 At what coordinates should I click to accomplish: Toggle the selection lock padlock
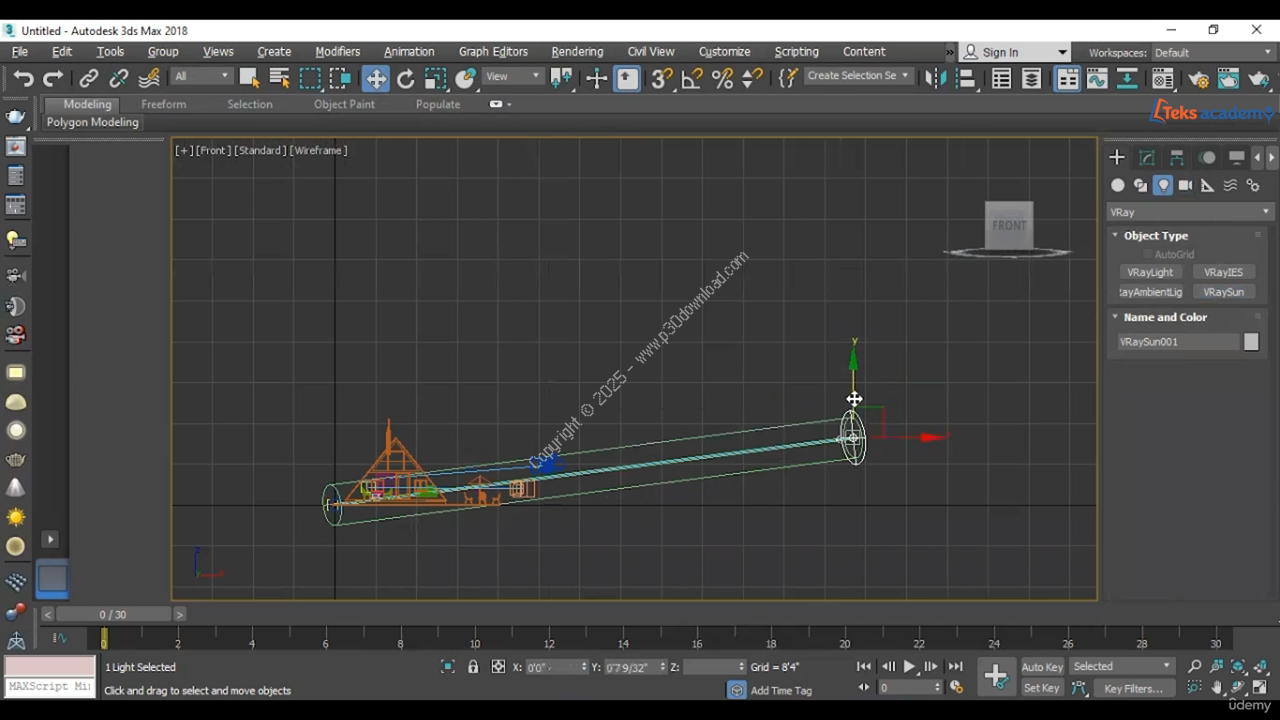(x=473, y=667)
